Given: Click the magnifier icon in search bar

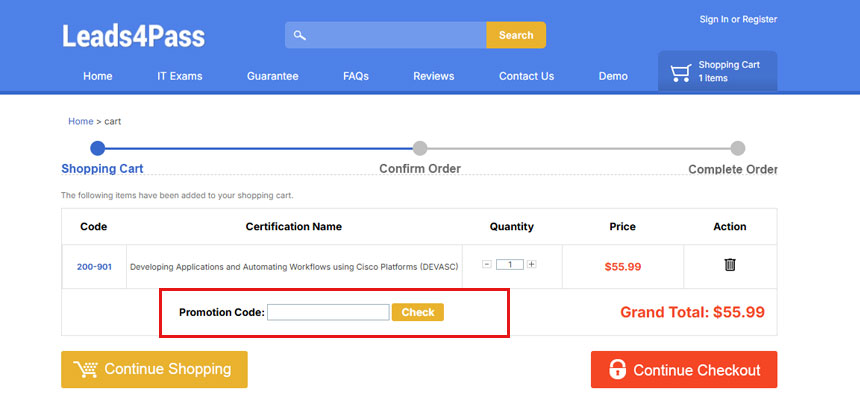Looking at the screenshot, I should coord(299,36).
